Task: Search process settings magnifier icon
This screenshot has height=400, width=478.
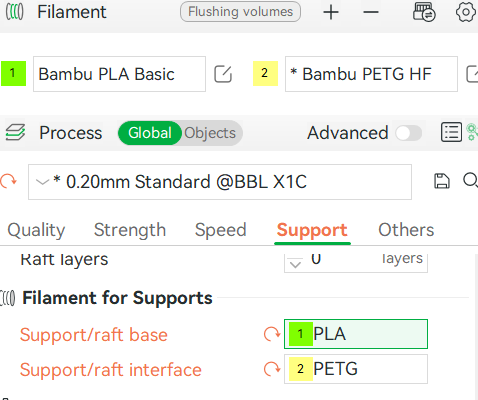Action: (470, 181)
